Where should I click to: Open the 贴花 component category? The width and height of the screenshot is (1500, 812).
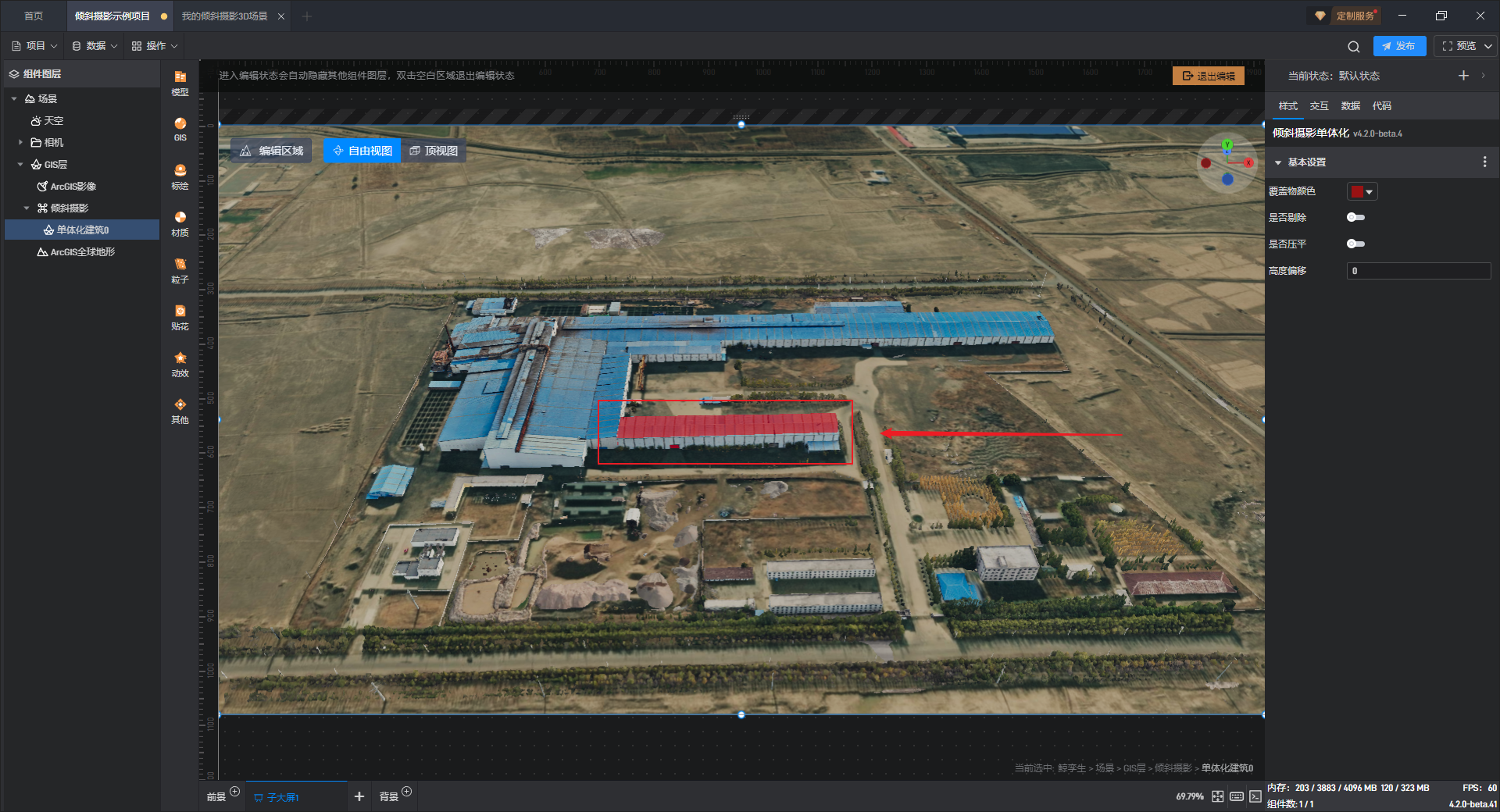point(180,317)
